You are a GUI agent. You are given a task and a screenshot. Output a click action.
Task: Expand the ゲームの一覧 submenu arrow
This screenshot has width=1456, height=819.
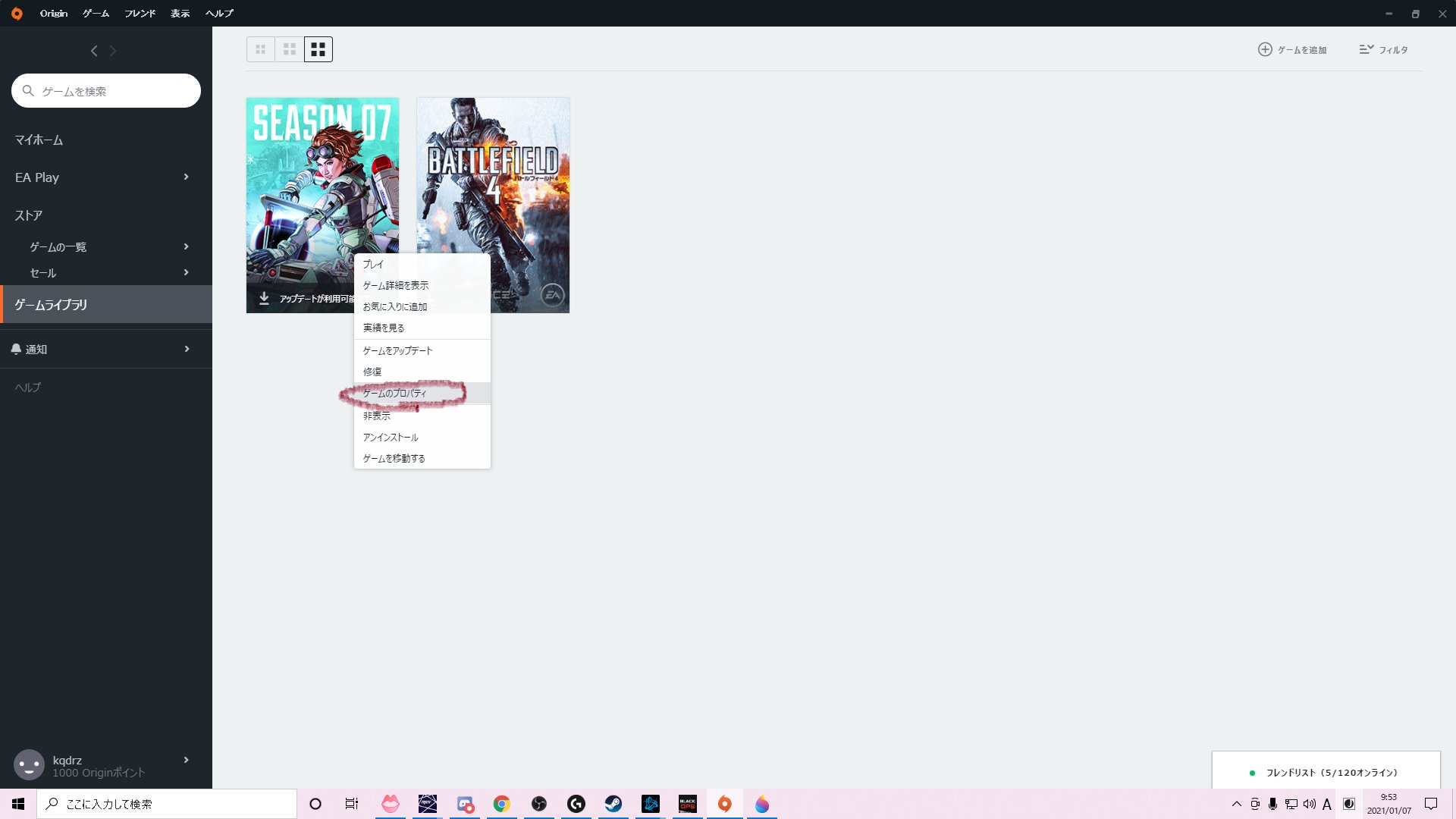187,246
